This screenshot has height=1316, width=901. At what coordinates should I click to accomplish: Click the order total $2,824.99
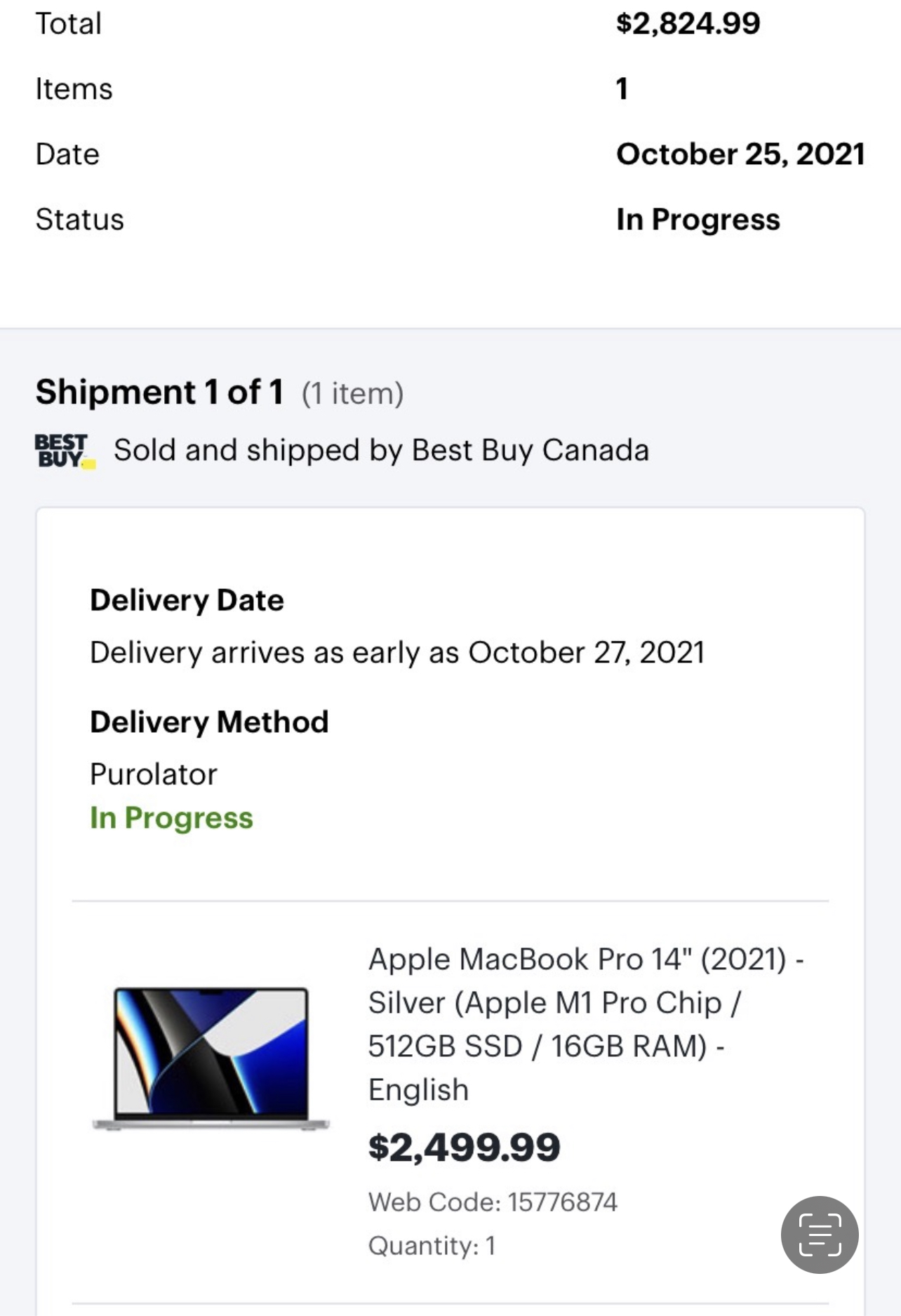tap(688, 23)
